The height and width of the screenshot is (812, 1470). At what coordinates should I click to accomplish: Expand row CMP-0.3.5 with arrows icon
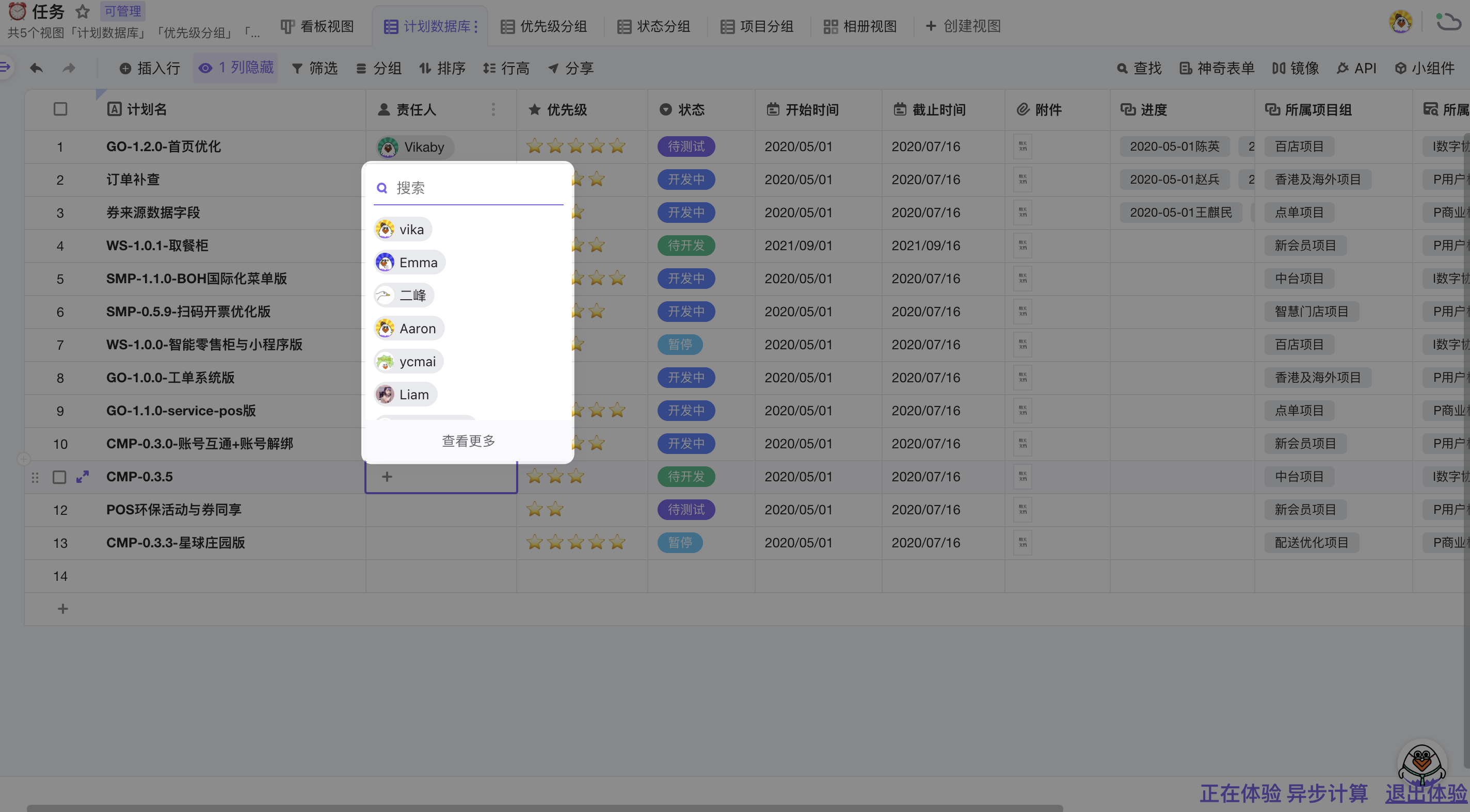pos(83,477)
